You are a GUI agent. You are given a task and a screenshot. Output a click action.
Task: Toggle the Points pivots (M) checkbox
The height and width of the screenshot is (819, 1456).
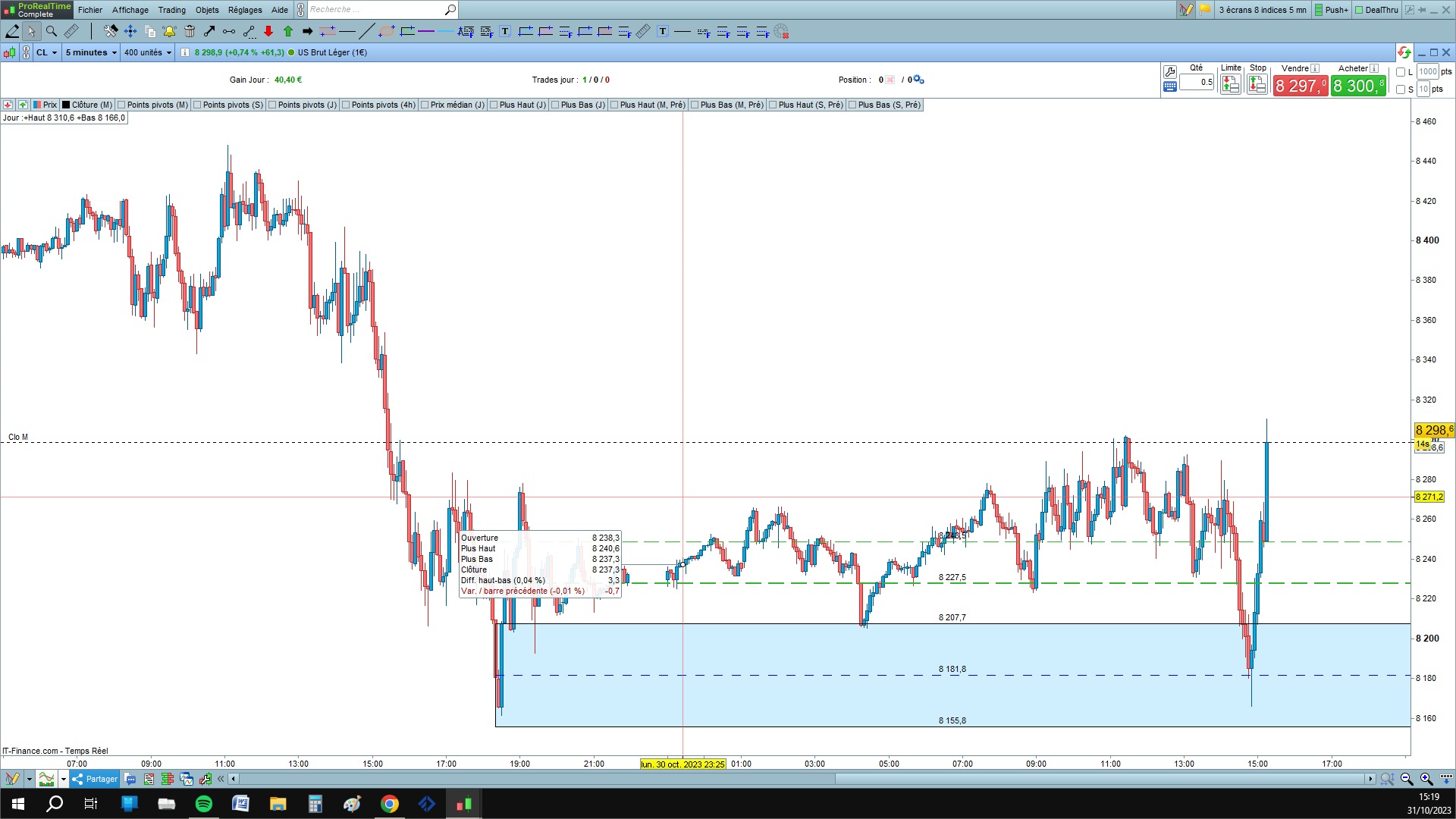pyautogui.click(x=122, y=105)
